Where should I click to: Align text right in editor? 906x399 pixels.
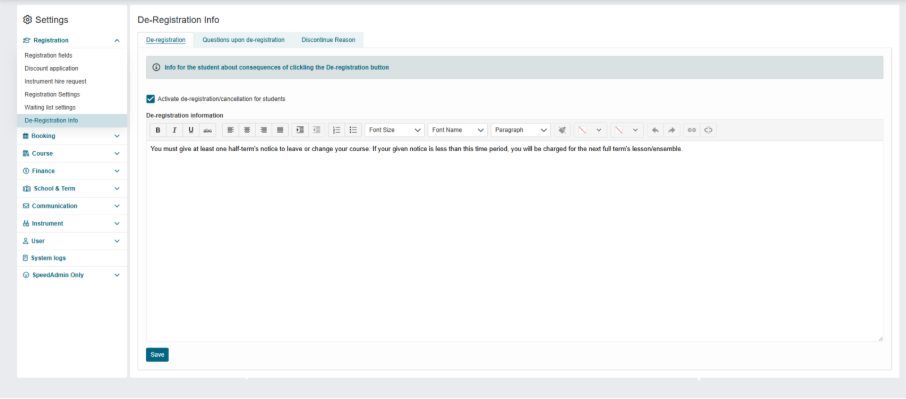click(x=263, y=130)
